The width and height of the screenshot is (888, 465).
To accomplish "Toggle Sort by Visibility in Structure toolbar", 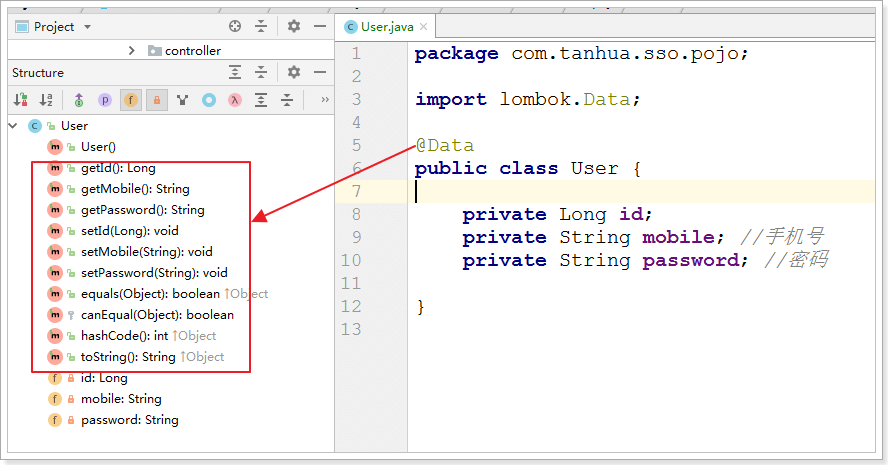I will [21, 100].
